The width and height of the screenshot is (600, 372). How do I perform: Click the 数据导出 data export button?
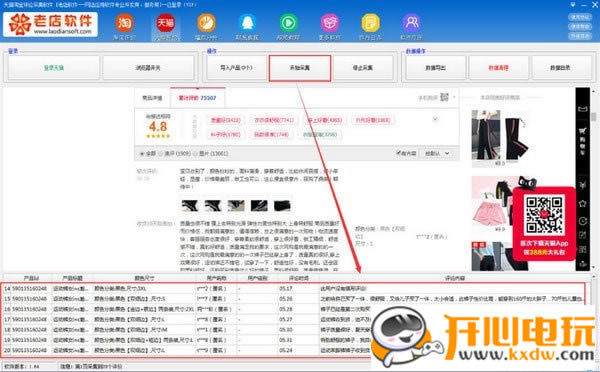[435, 68]
